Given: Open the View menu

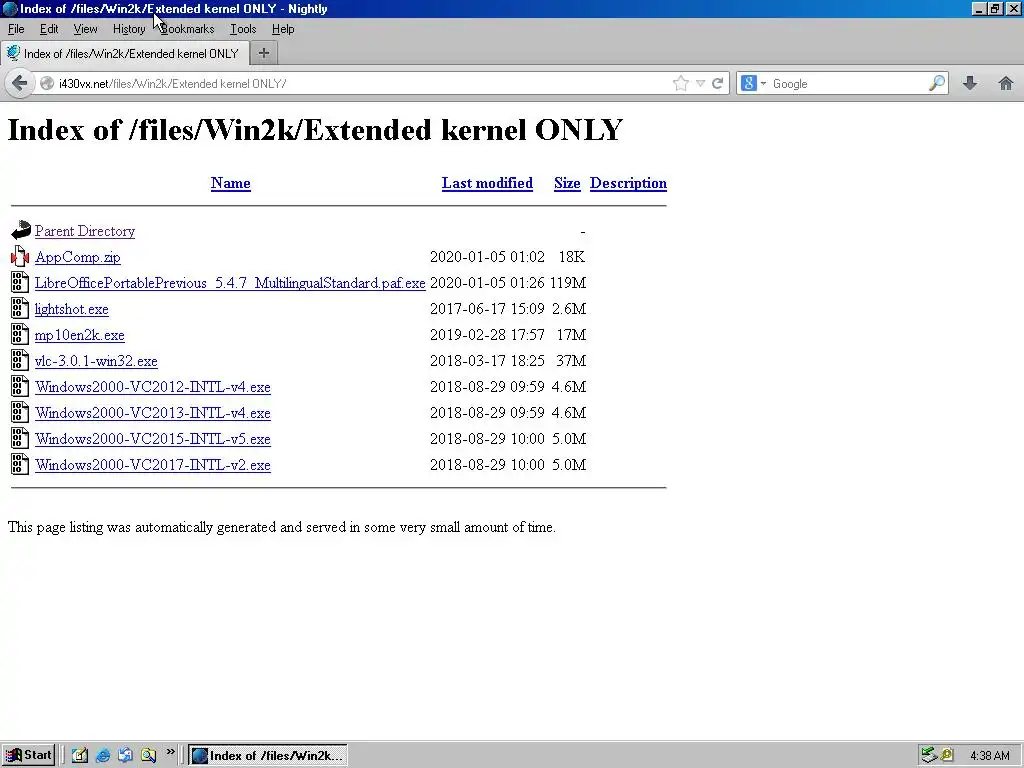Looking at the screenshot, I should coord(85,29).
